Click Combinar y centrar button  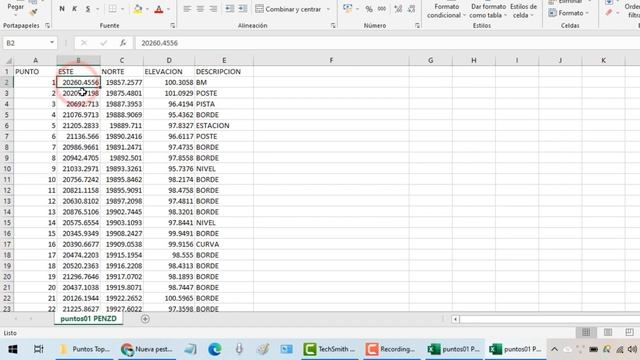coord(288,9)
